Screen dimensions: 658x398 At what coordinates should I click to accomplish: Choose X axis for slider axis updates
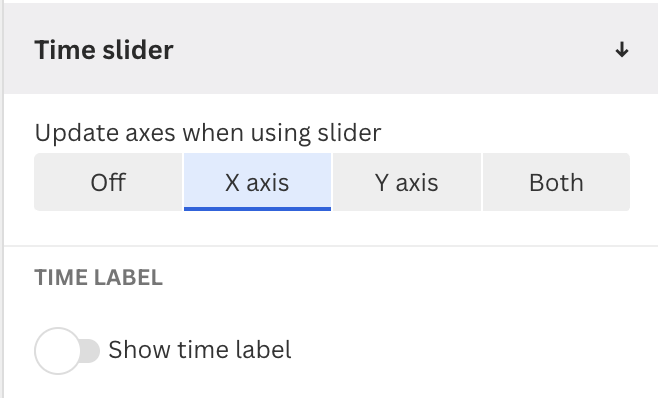257,182
